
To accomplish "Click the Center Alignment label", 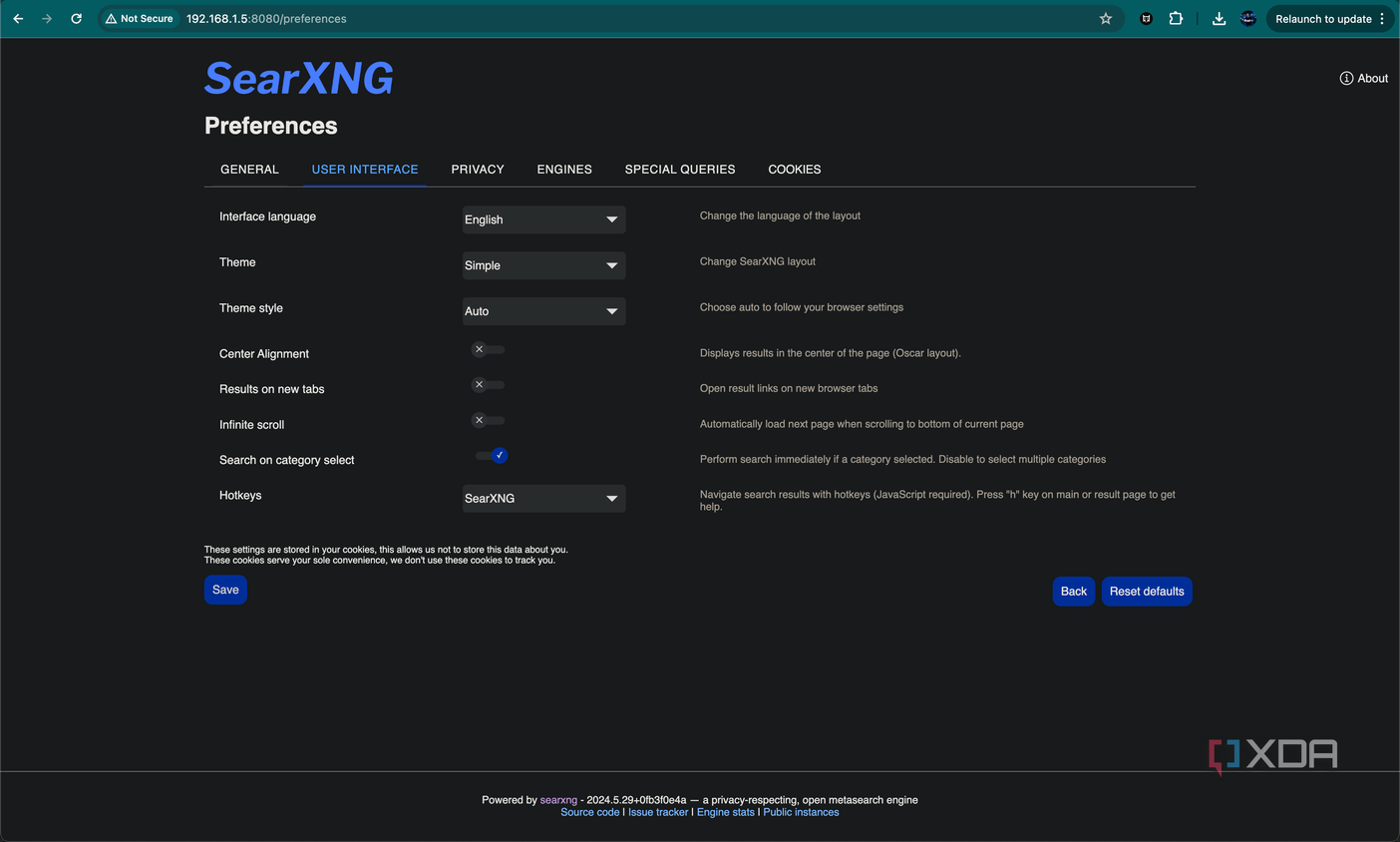I will coord(264,354).
